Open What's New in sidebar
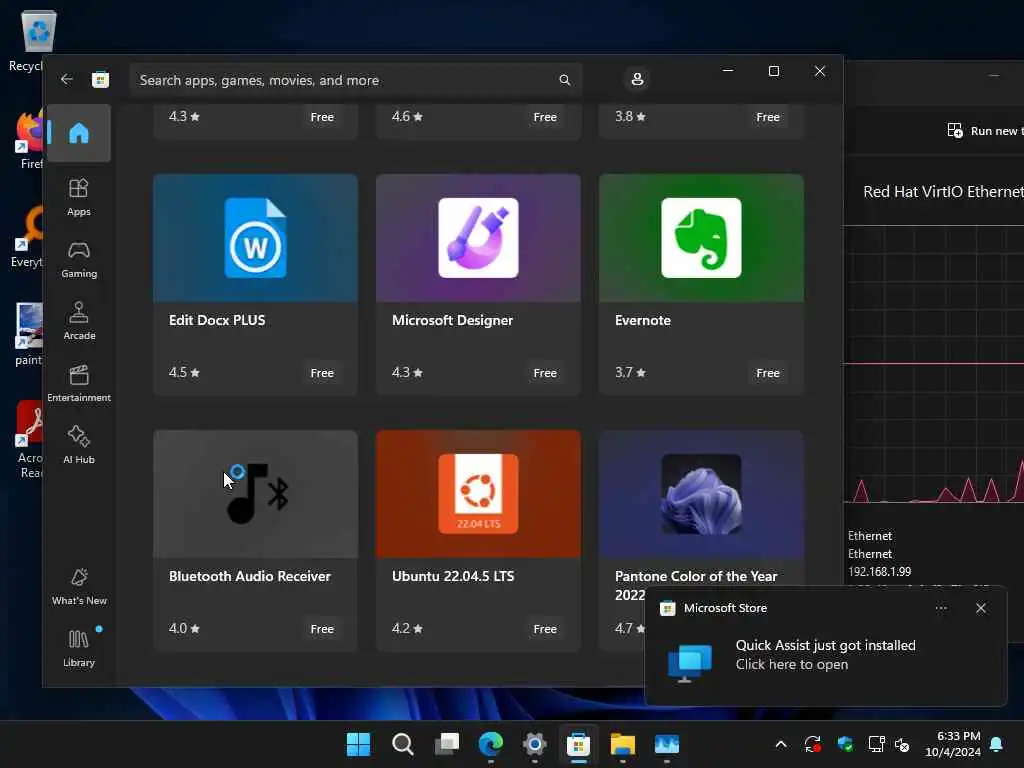 pyautogui.click(x=79, y=586)
